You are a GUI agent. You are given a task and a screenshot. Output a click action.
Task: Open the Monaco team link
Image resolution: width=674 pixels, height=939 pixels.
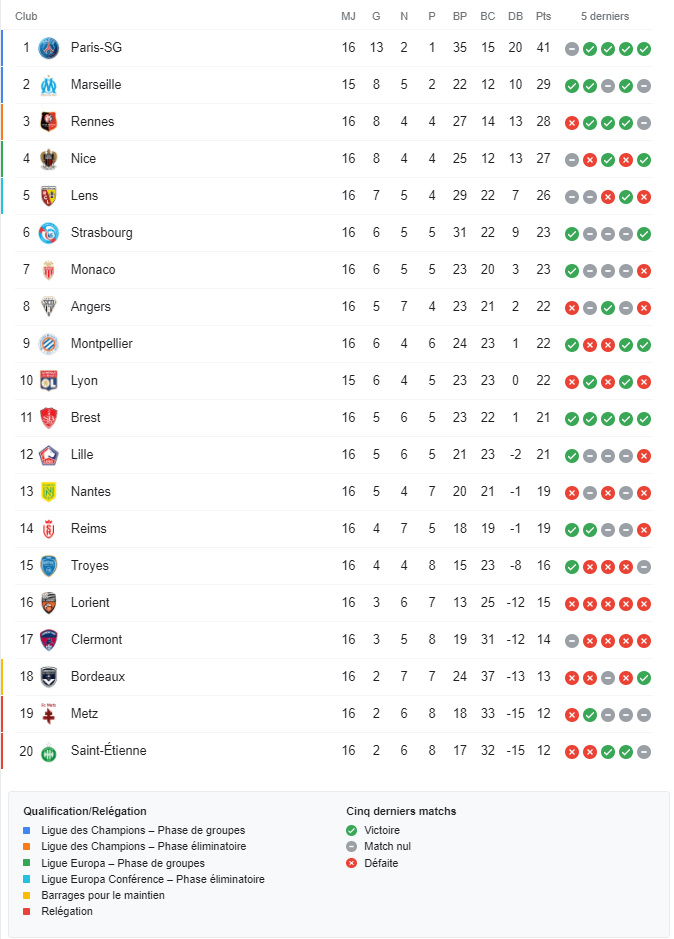pyautogui.click(x=93, y=270)
